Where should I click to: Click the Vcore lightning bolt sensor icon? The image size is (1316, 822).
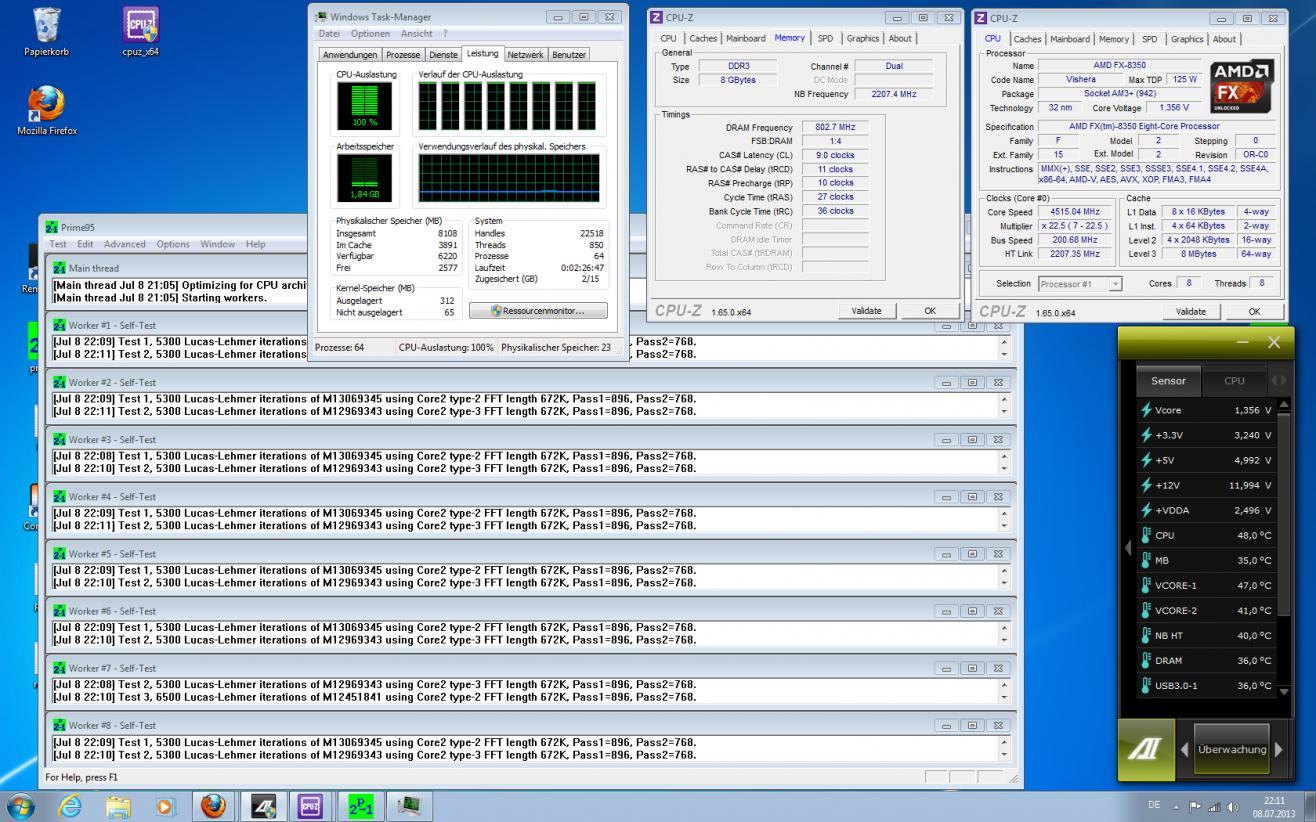tap(1146, 410)
